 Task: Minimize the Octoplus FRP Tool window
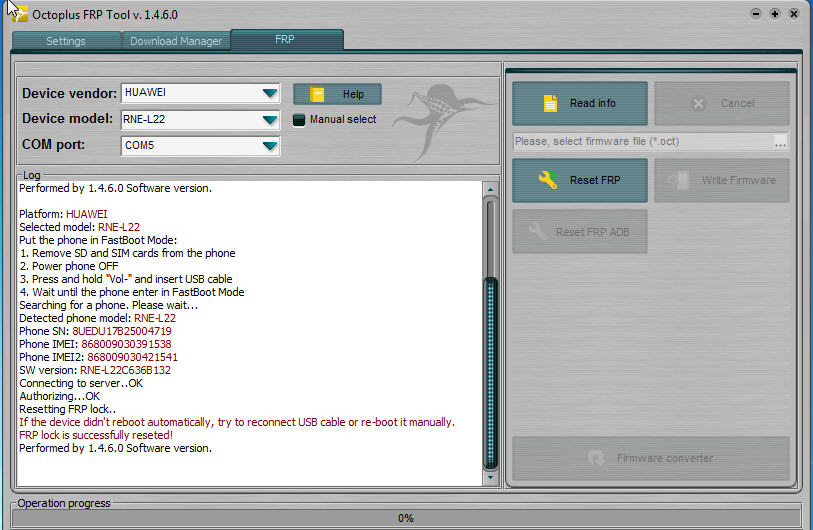pyautogui.click(x=756, y=14)
